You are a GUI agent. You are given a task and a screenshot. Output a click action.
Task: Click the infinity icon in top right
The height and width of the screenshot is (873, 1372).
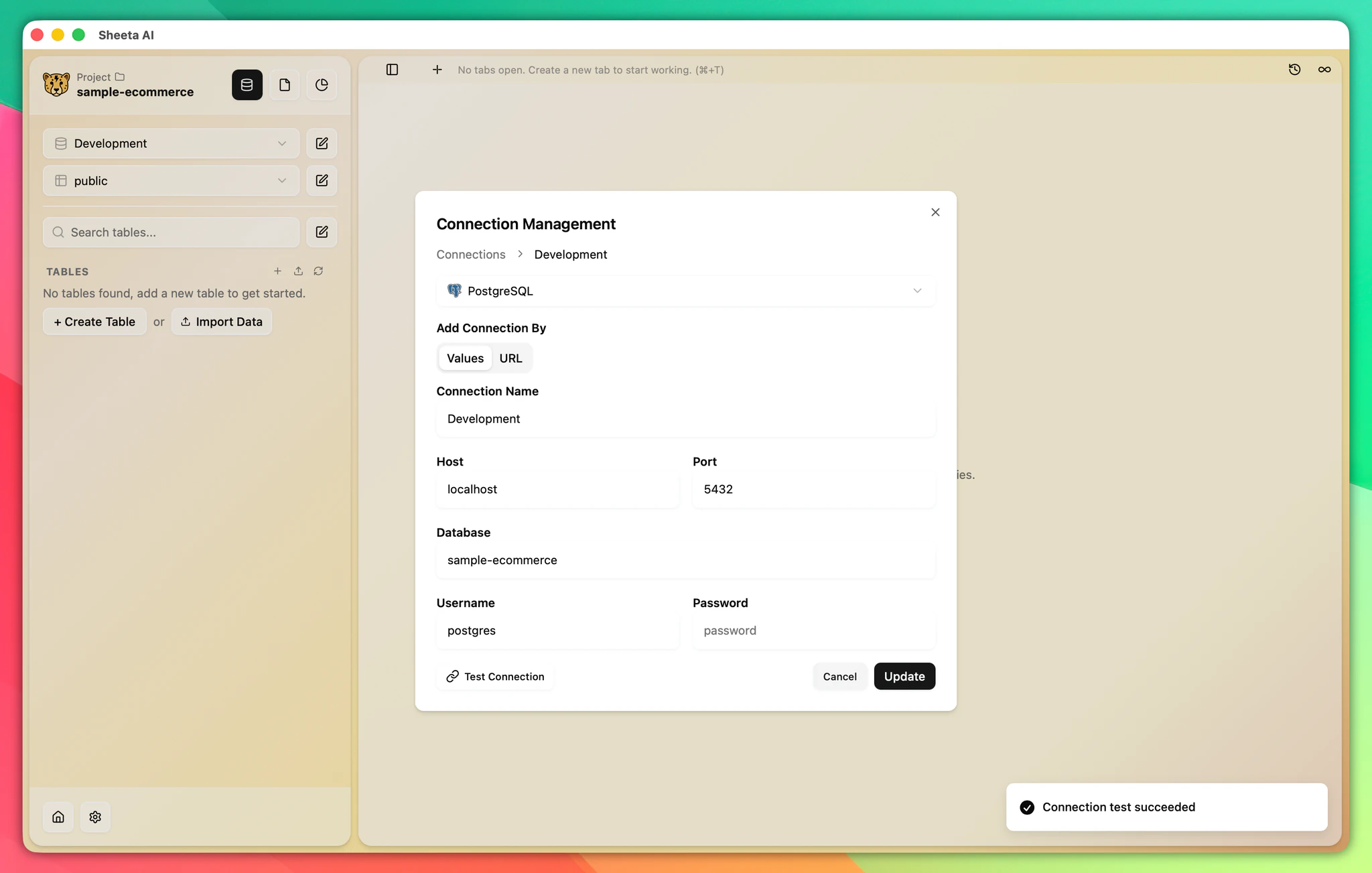point(1324,70)
